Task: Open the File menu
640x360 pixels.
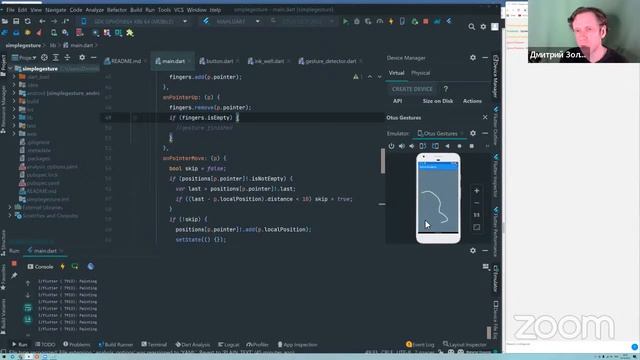Action: point(10,9)
